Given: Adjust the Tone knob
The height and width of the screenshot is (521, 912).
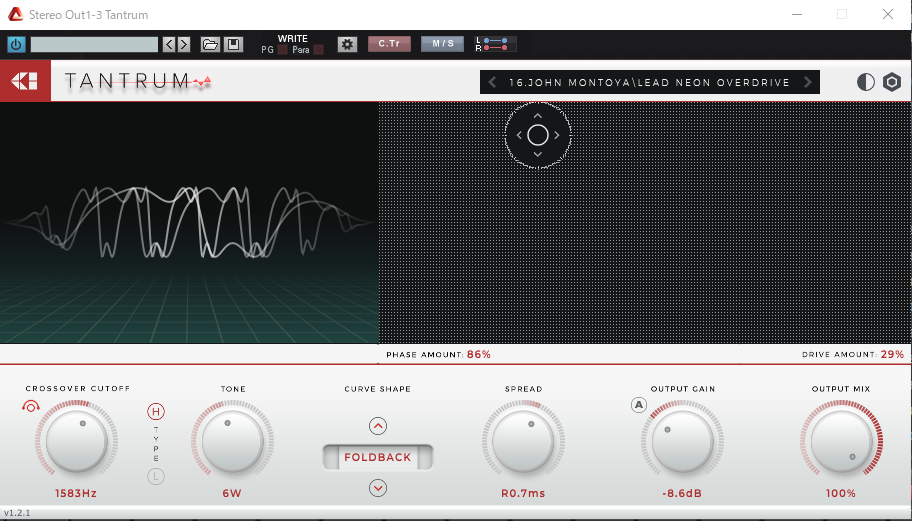Looking at the screenshot, I should click(232, 441).
